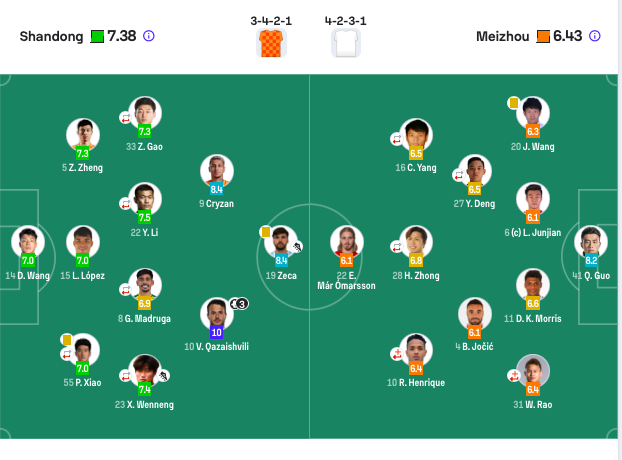This screenshot has width=622, height=460.
Task: Click the yellow card icon on Zeca
Action: click(x=265, y=232)
